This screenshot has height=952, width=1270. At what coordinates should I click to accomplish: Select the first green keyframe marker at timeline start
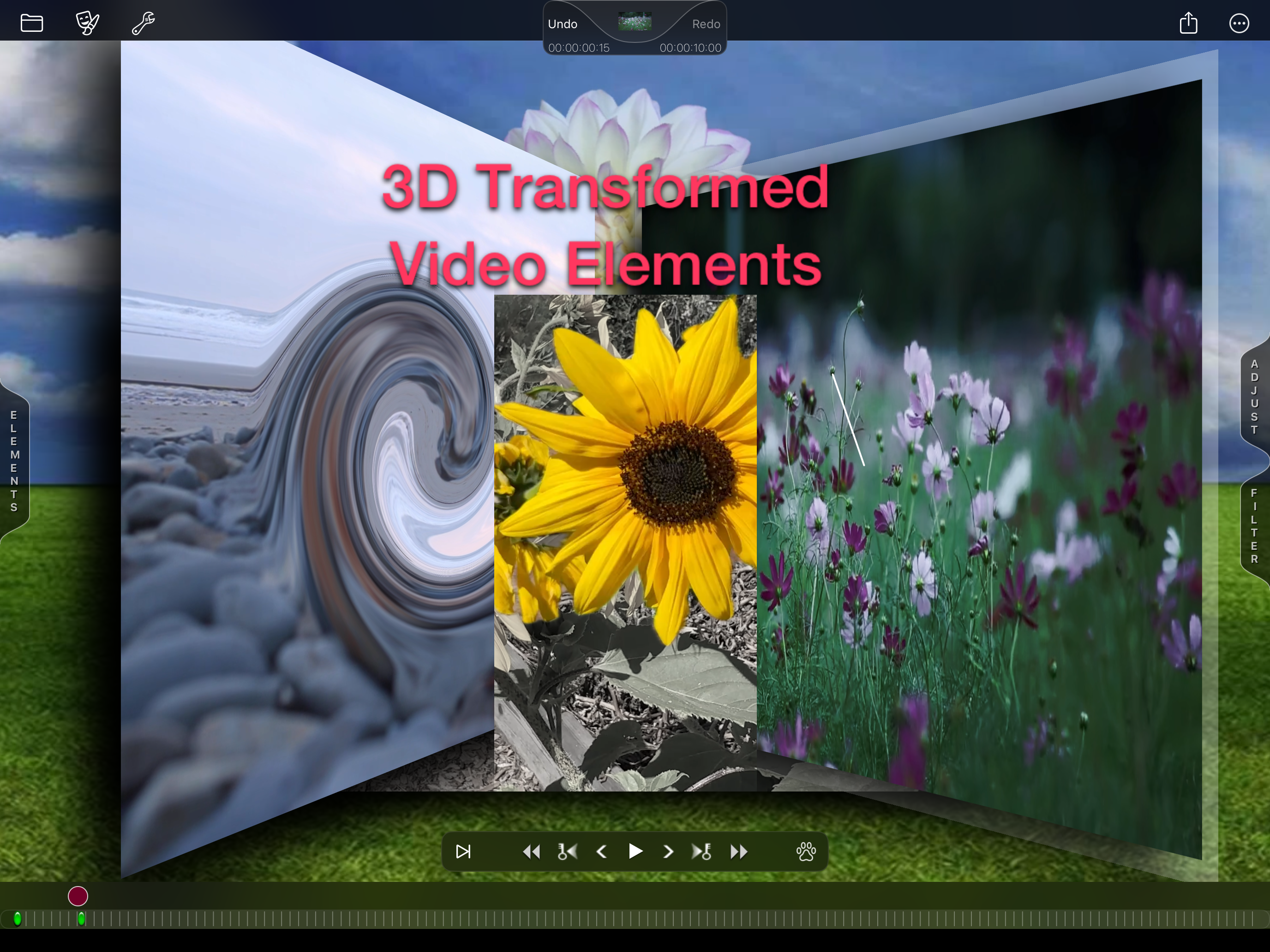pos(17,919)
